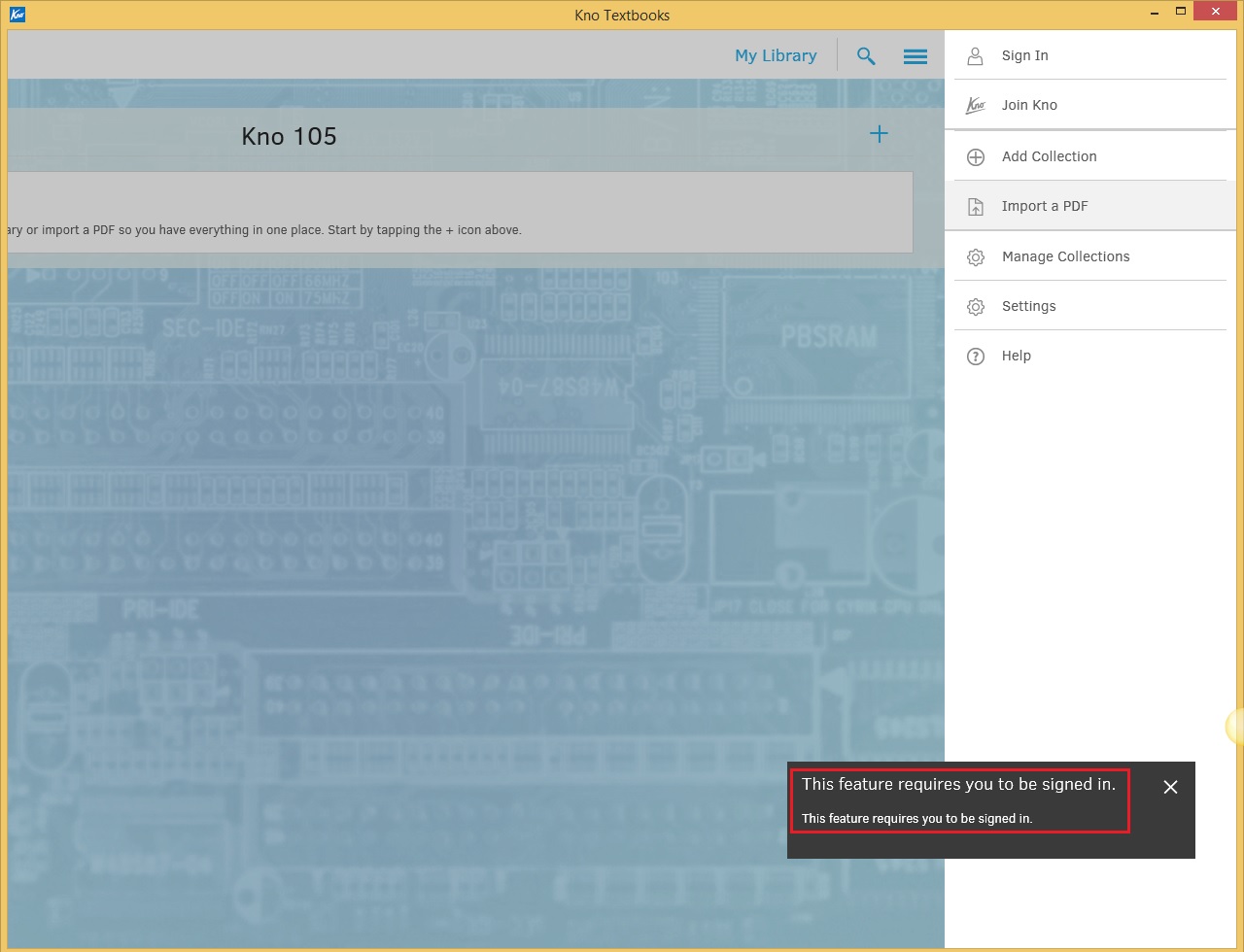The height and width of the screenshot is (952, 1244).
Task: Click the Kno 105 collection title
Action: 289,136
